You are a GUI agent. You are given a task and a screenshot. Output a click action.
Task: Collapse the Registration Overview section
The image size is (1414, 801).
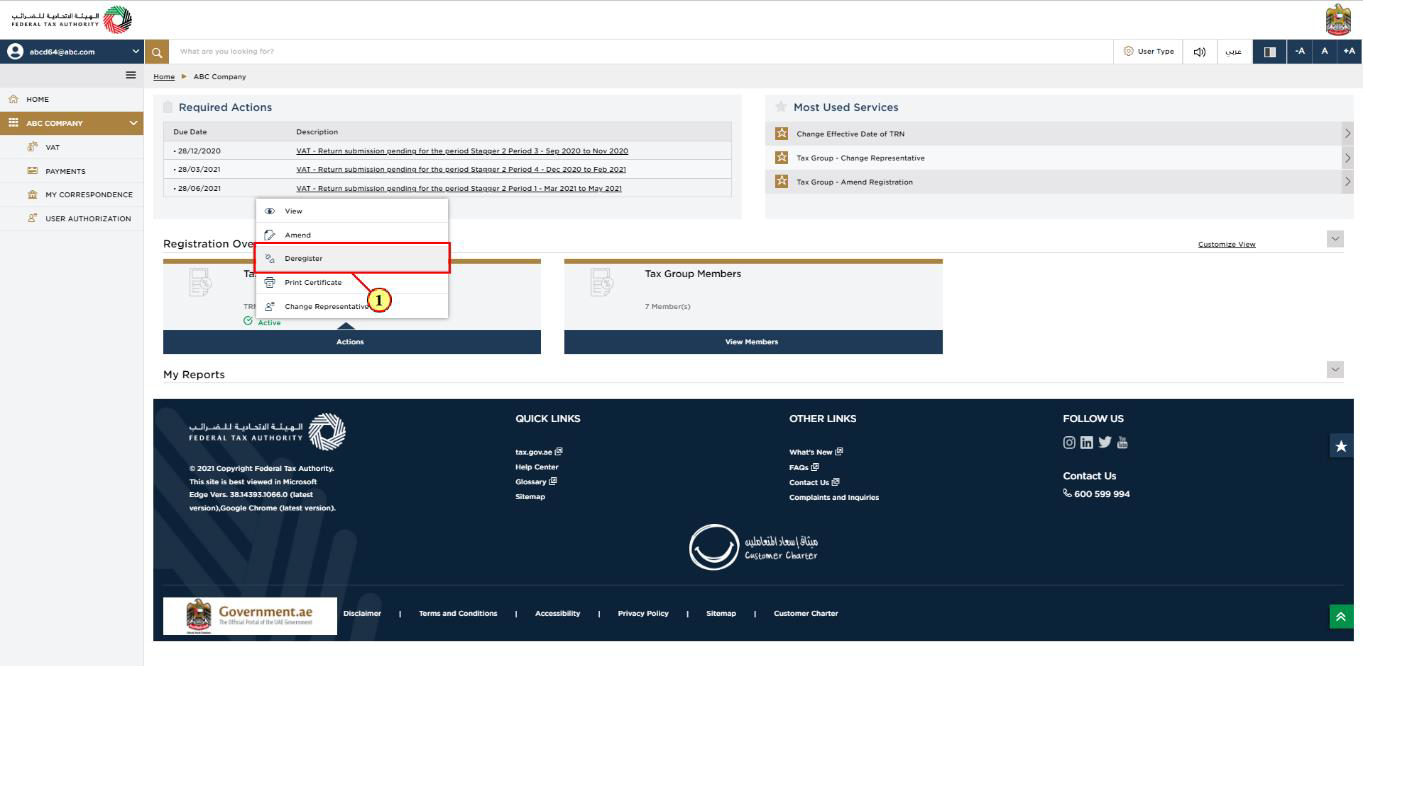tap(1335, 239)
